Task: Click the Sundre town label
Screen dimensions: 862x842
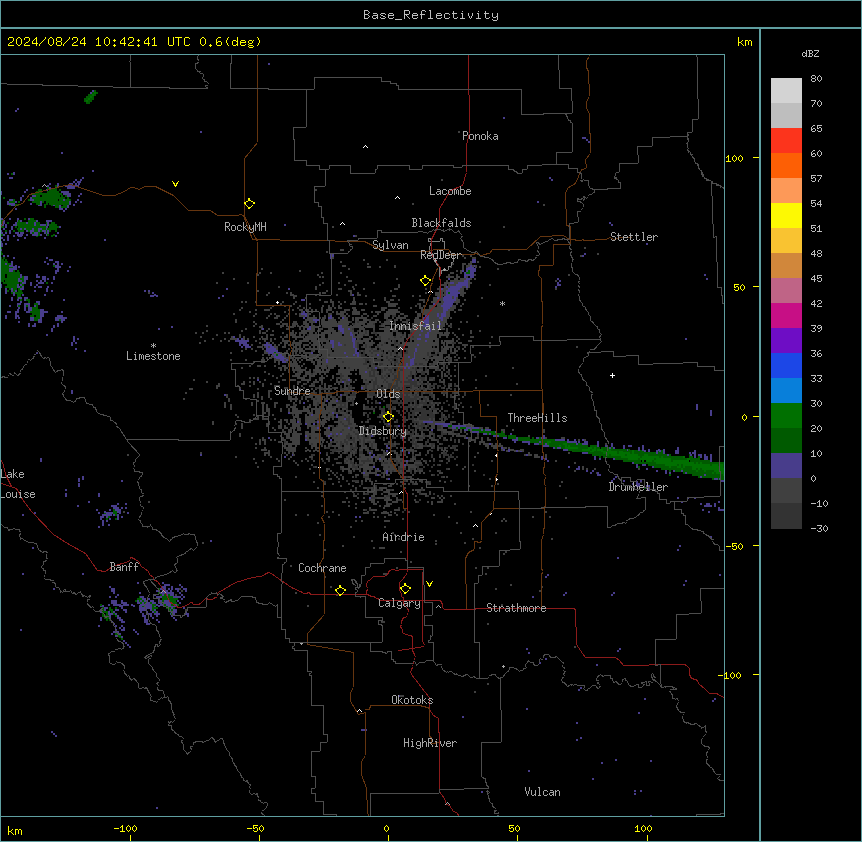Action: (x=292, y=391)
